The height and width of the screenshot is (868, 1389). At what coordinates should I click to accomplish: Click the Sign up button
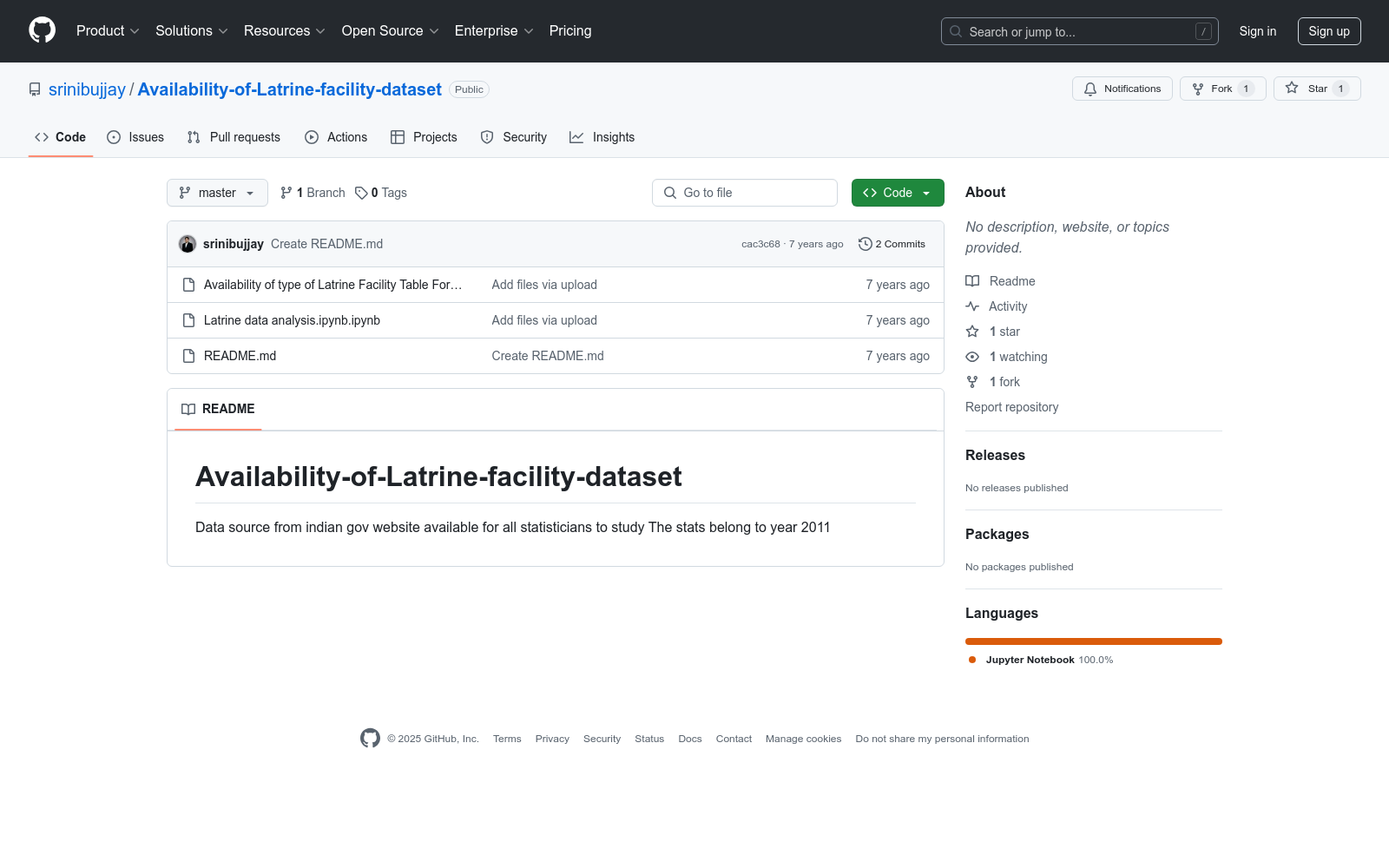[x=1329, y=31]
